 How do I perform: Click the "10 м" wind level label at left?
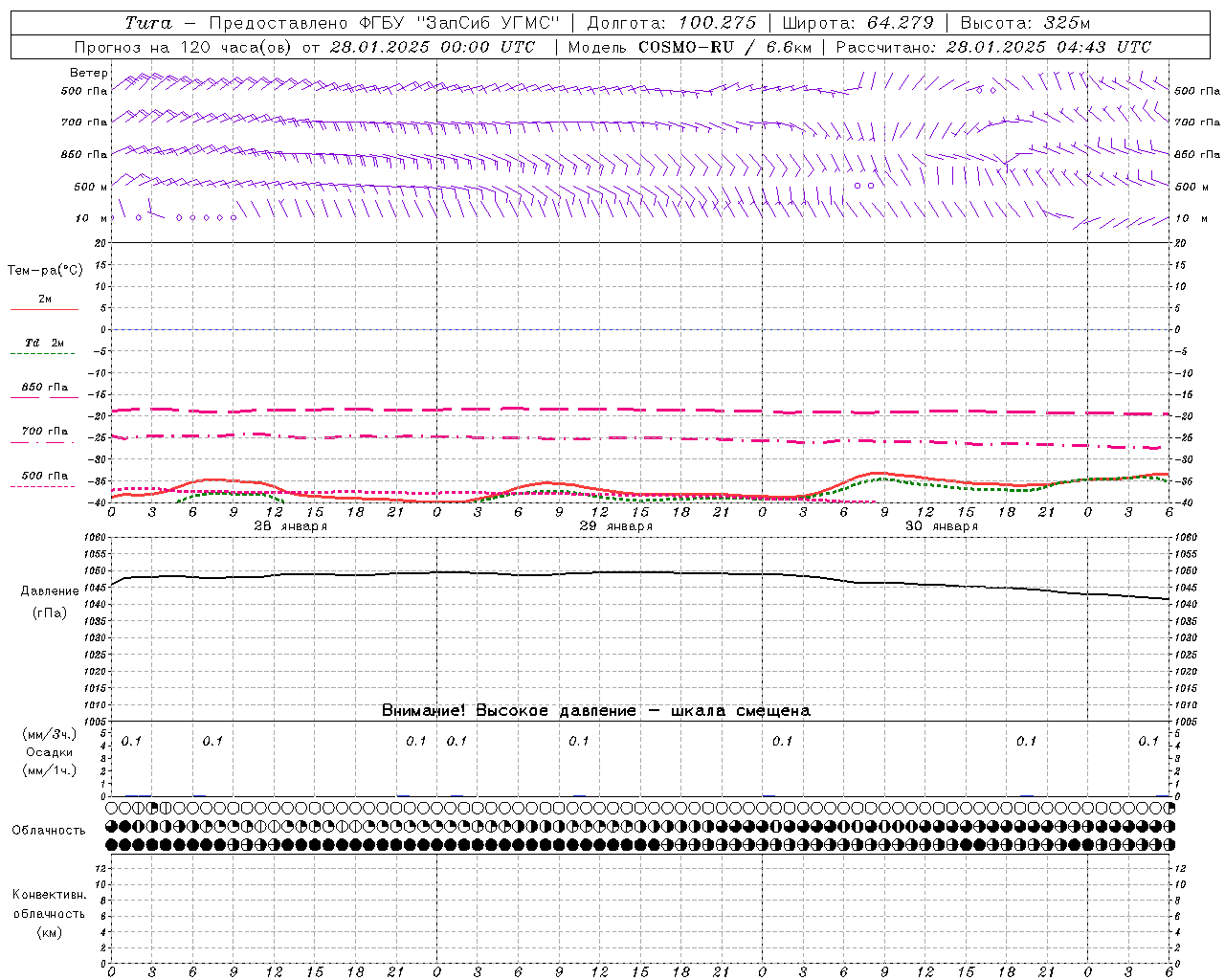(x=92, y=218)
